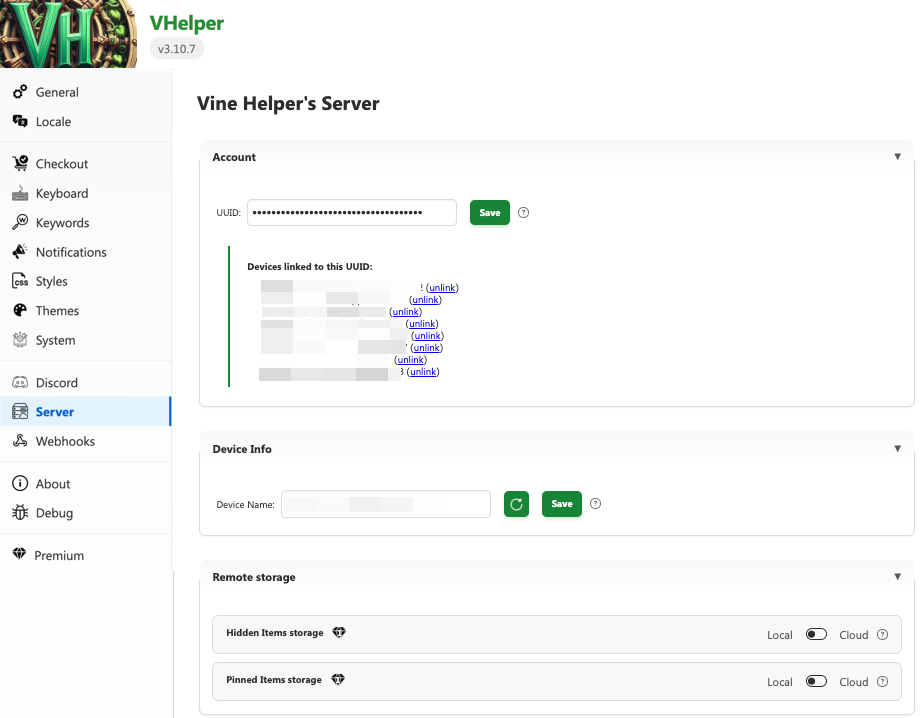Viewport: 921px width, 718px height.
Task: Open the Discord settings page
Action: [x=56, y=383]
